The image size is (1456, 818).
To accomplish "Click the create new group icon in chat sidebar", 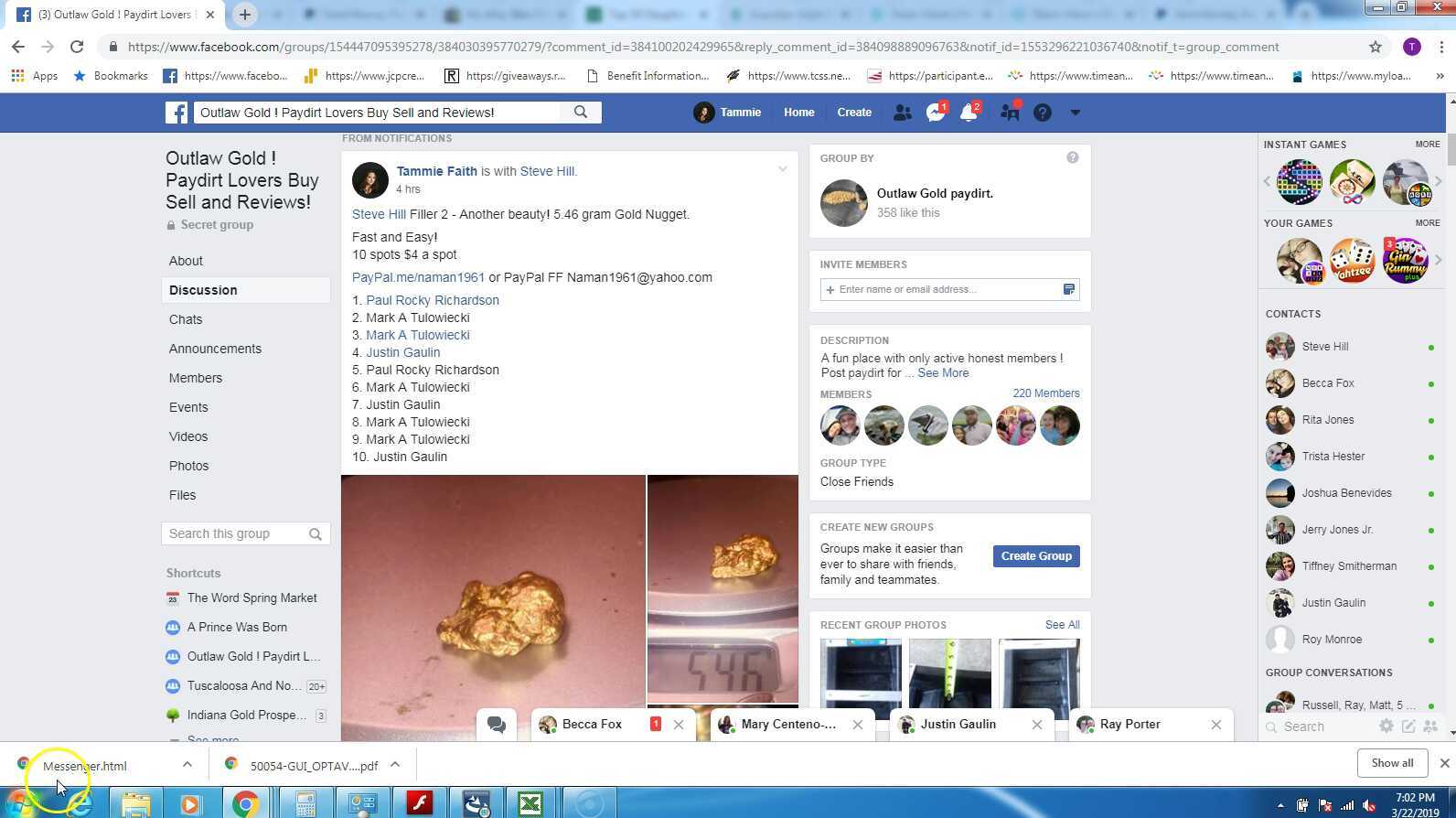I will tap(1430, 726).
